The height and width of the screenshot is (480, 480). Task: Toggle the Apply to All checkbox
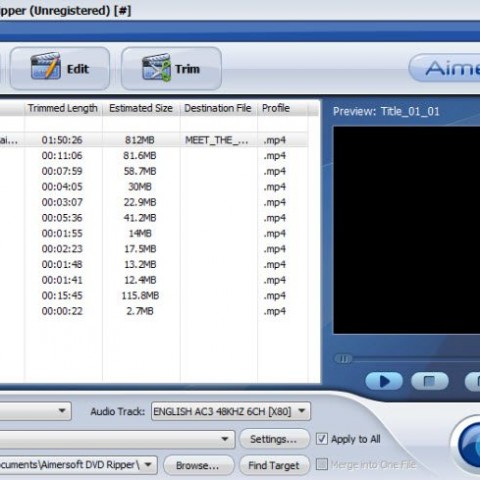(x=322, y=439)
